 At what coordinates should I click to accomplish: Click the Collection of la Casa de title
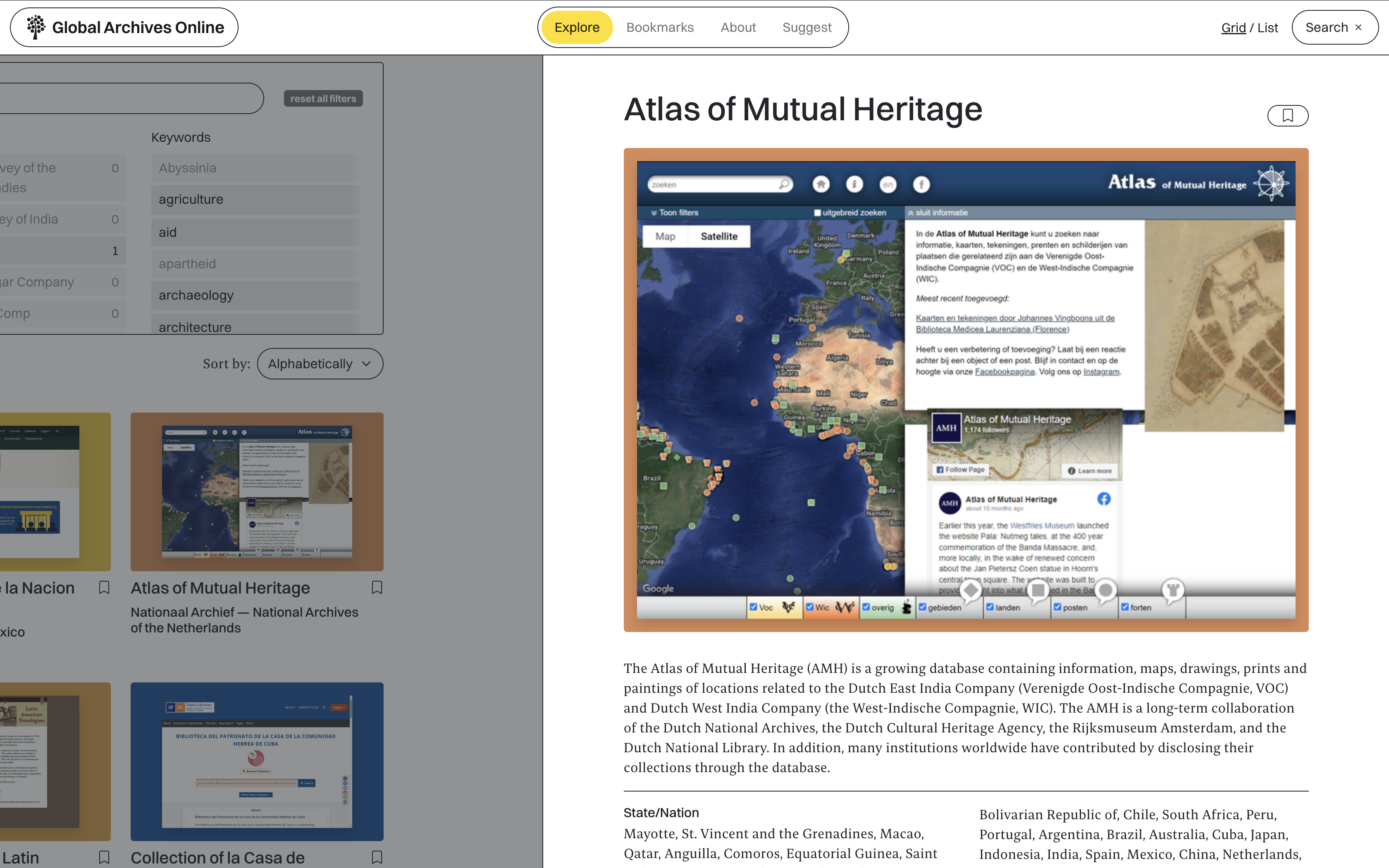tap(217, 858)
